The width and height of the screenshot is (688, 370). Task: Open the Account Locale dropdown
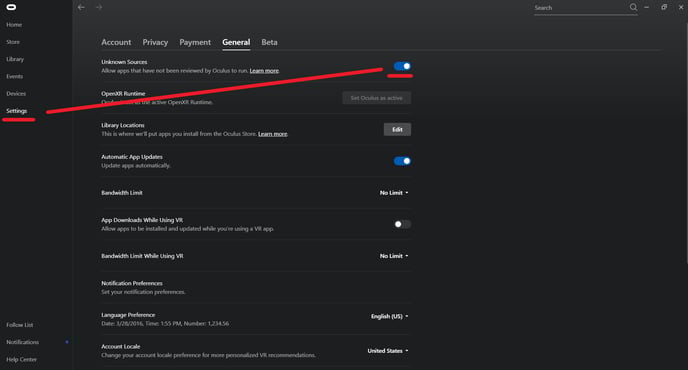(x=387, y=351)
